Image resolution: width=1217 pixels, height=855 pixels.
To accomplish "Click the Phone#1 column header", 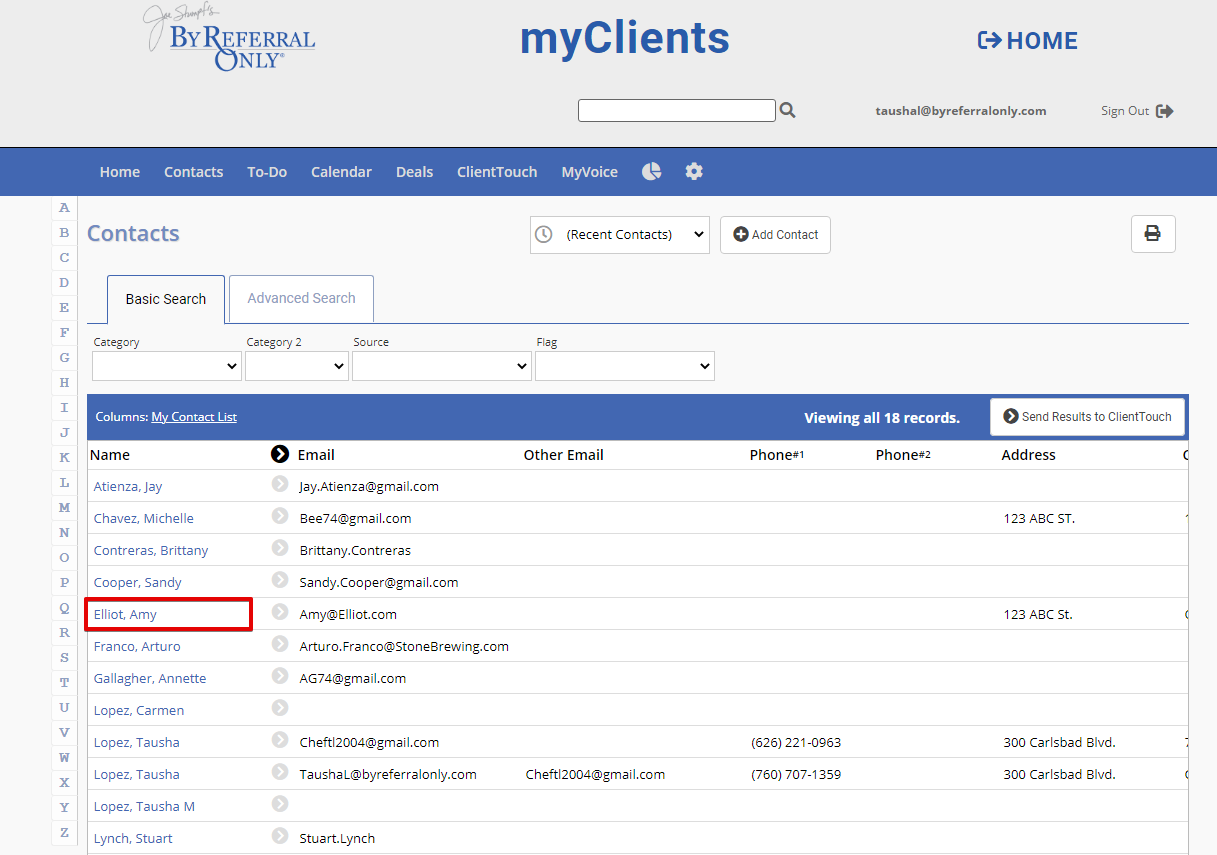I will point(777,455).
